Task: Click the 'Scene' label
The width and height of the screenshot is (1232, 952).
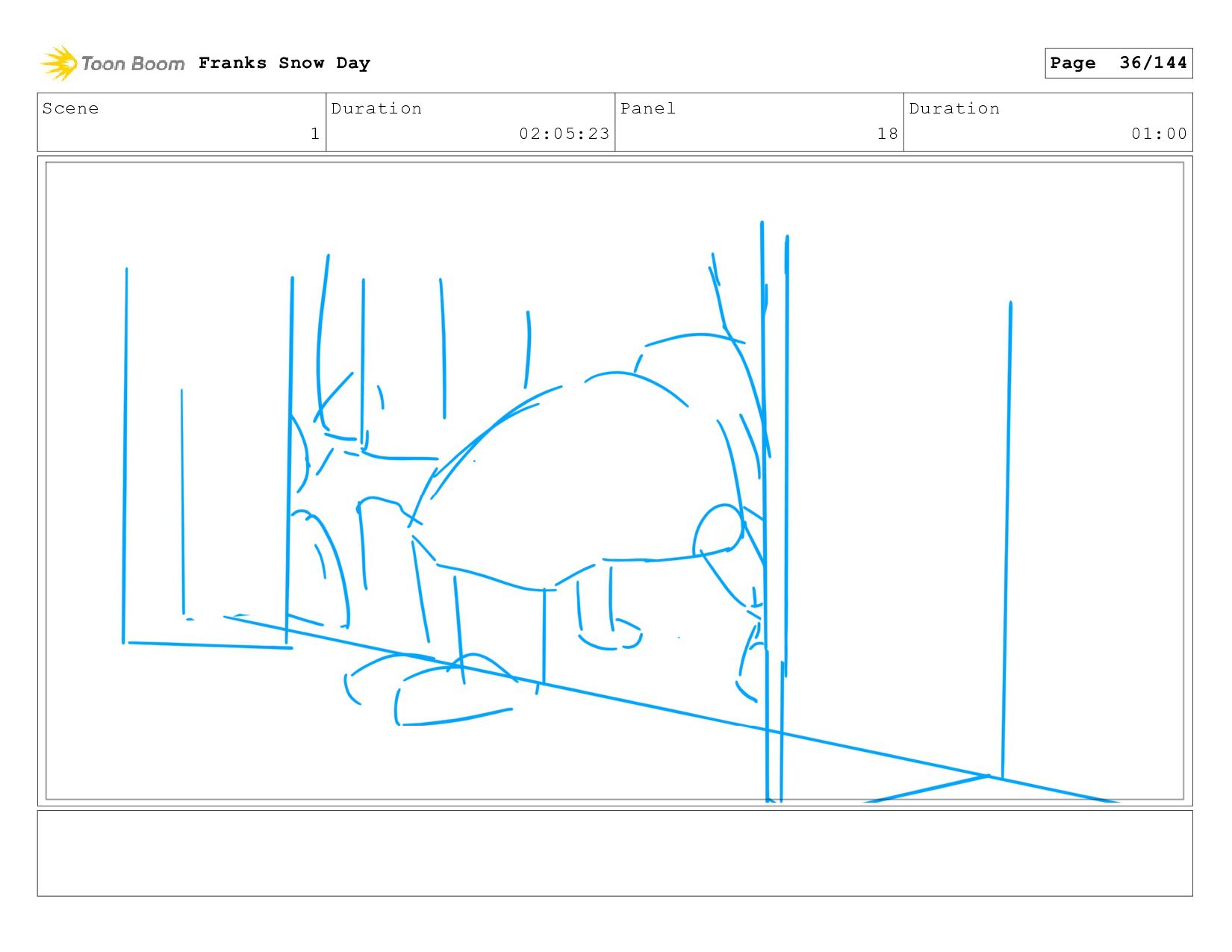Action: 70,108
